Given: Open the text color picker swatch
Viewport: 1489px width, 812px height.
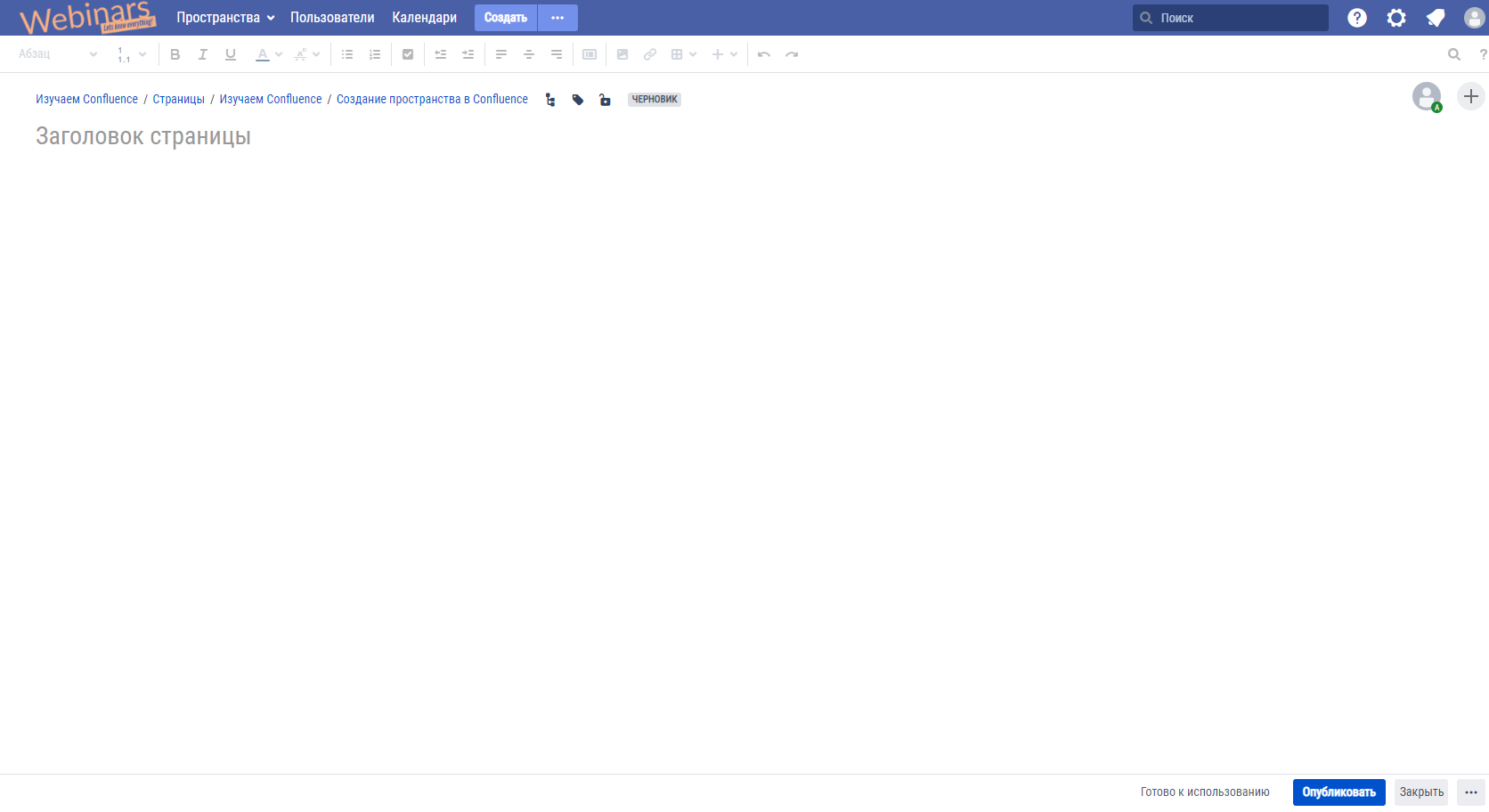Looking at the screenshot, I should pyautogui.click(x=263, y=54).
